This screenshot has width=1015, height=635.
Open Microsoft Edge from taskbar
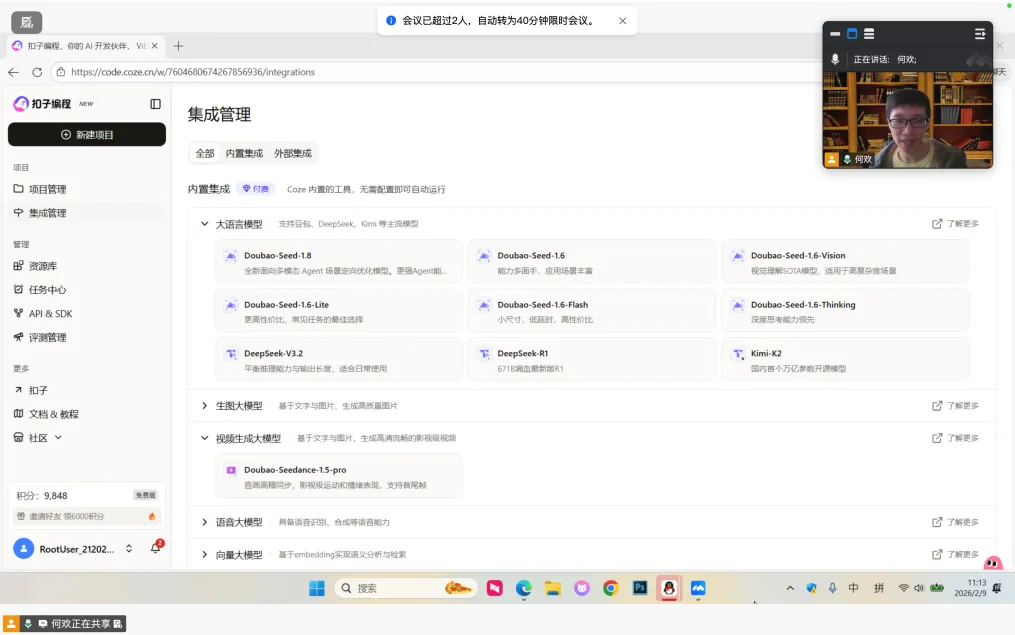(x=523, y=588)
